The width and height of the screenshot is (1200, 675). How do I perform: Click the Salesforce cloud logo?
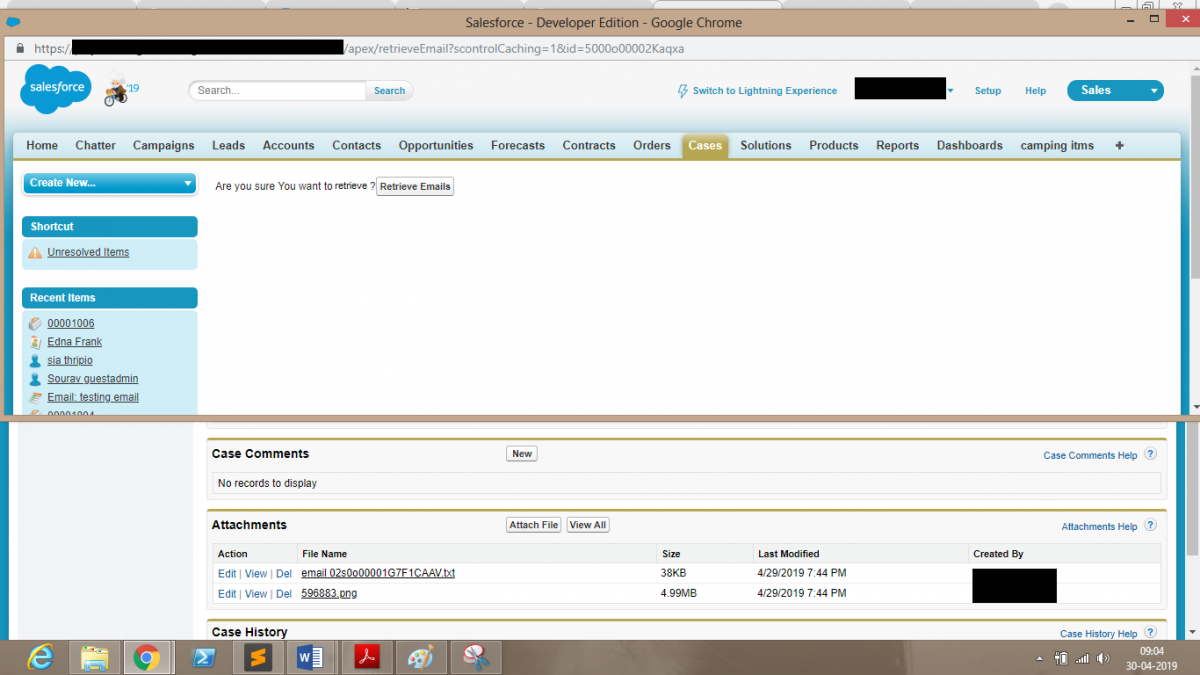point(55,88)
